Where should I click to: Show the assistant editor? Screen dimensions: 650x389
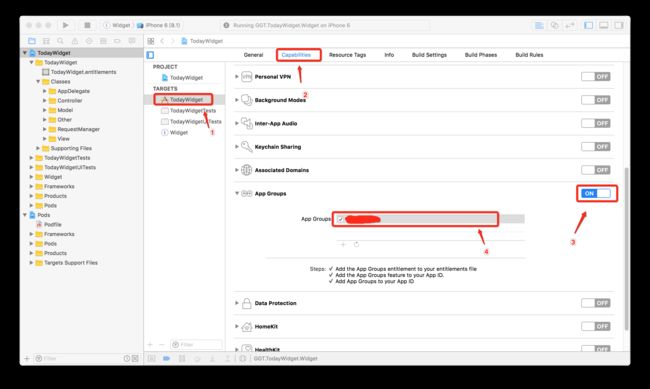click(555, 25)
